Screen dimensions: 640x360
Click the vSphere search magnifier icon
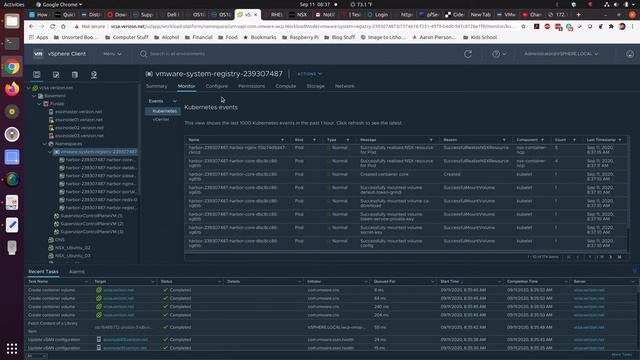click(143, 54)
